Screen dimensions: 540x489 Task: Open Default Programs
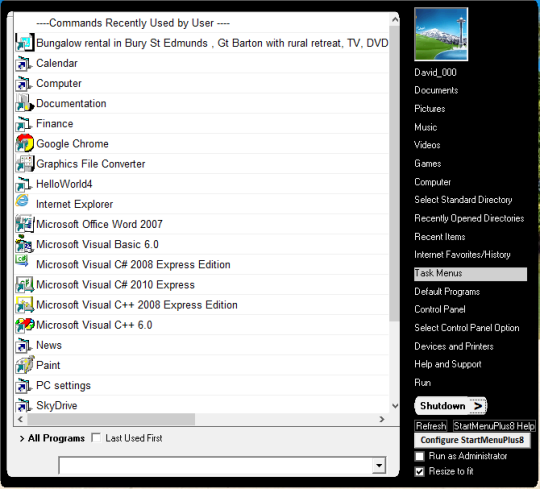point(447,292)
